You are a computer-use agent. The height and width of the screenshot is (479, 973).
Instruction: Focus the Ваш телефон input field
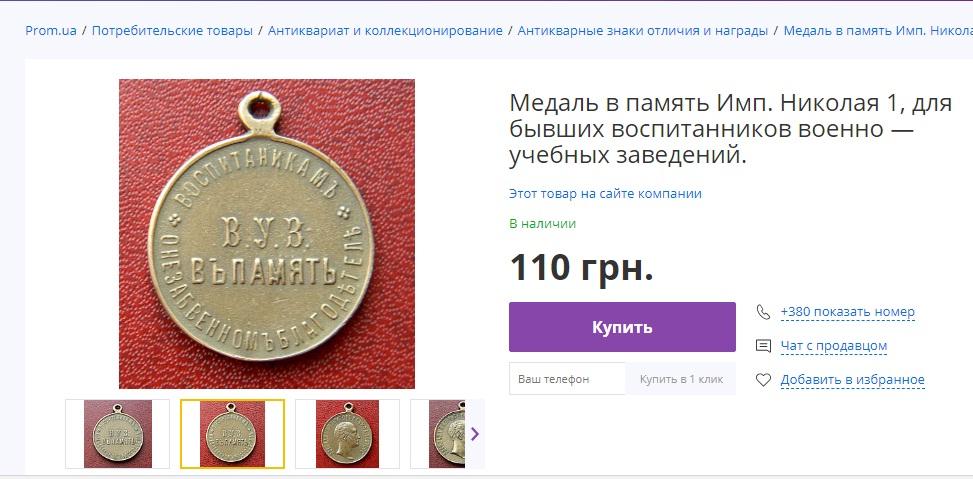tap(567, 378)
